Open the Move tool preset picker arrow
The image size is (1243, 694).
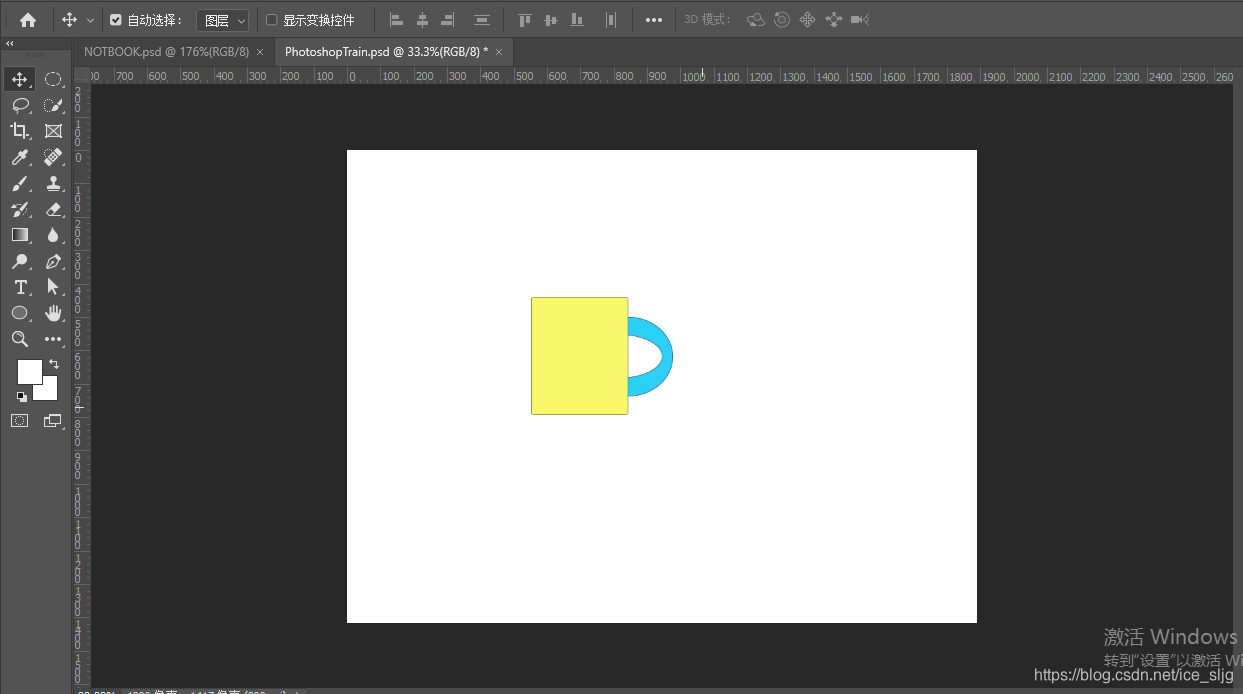tap(91, 20)
